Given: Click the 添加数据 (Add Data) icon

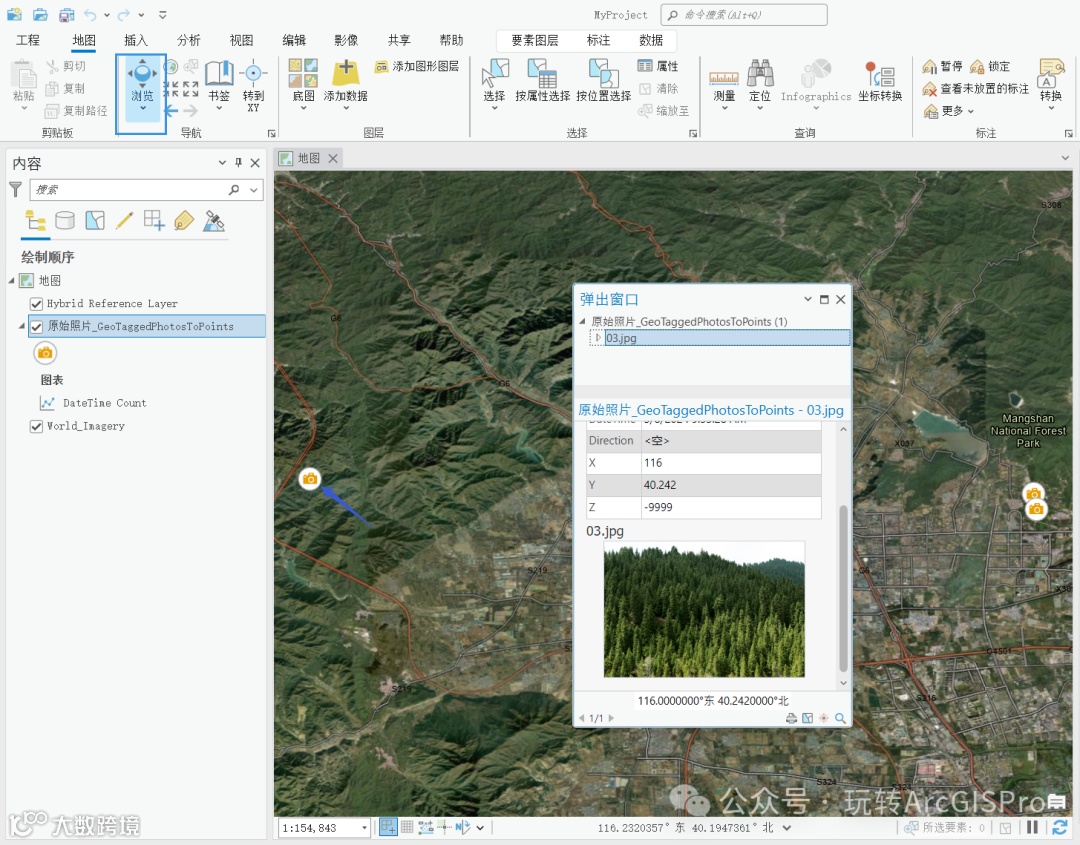Looking at the screenshot, I should click(x=345, y=74).
